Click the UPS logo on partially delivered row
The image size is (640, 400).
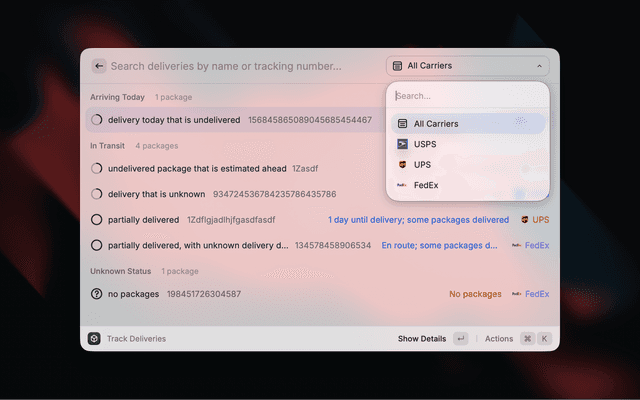[x=525, y=219]
